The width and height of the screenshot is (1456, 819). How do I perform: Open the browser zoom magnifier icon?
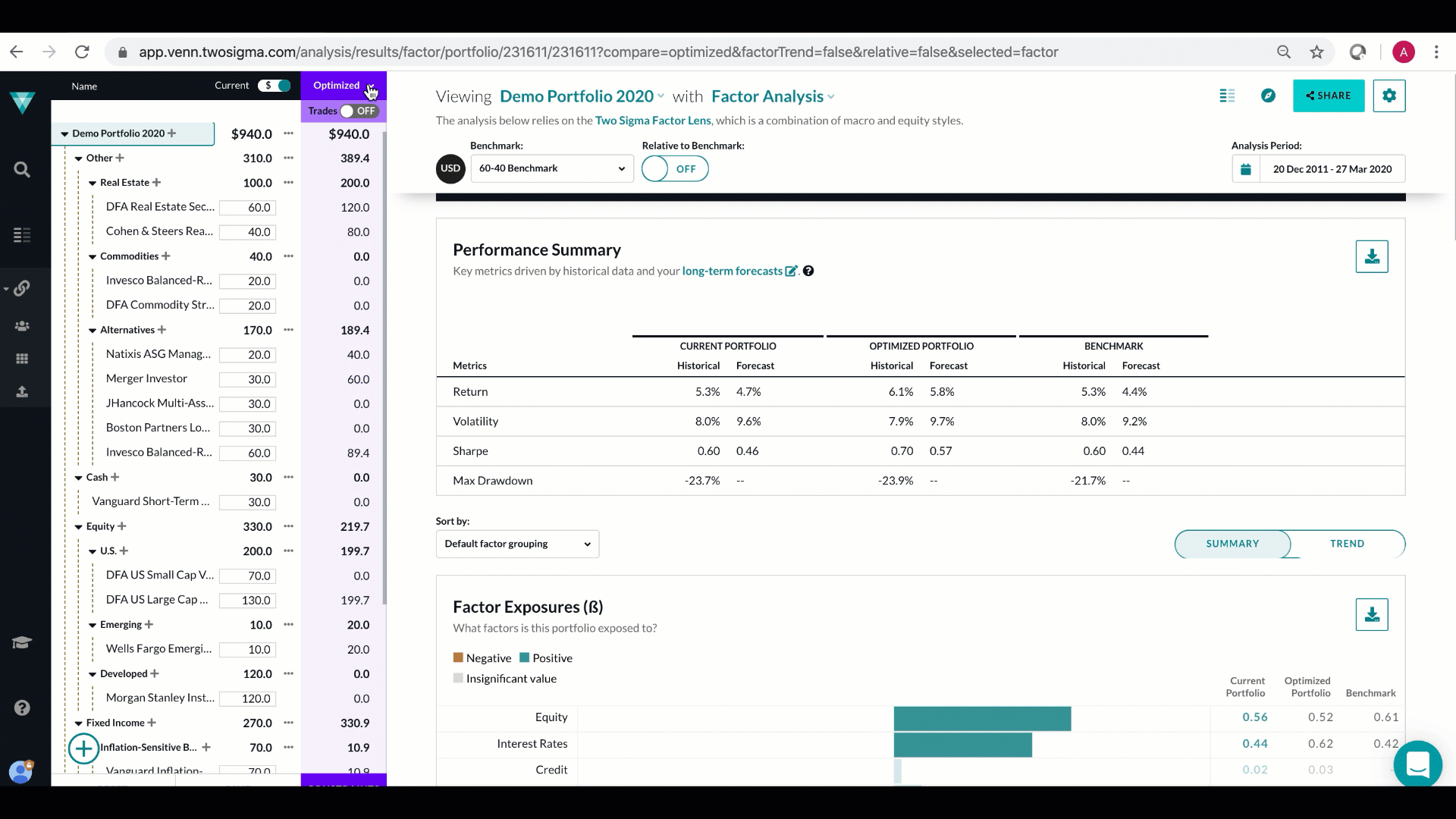click(1283, 52)
